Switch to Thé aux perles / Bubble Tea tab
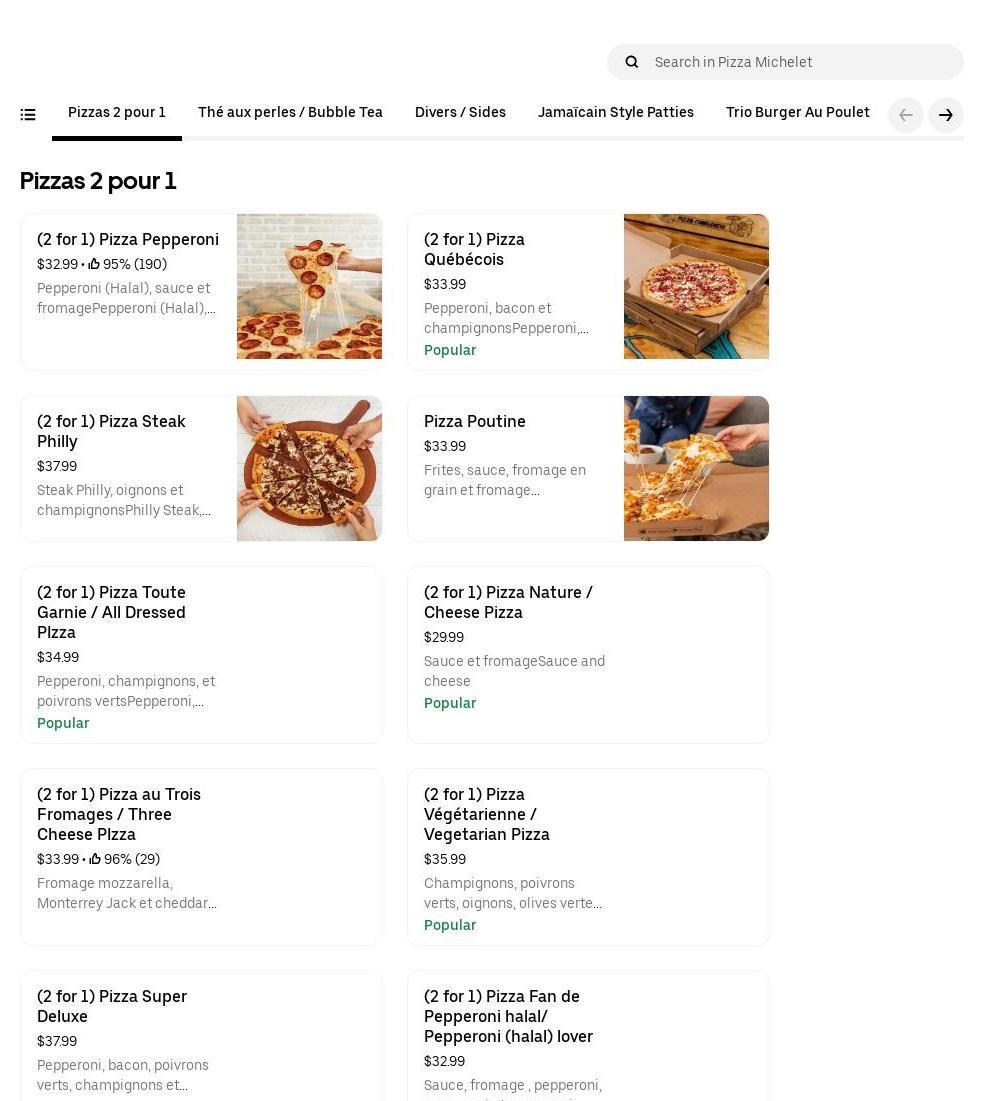Viewport: 984px width, 1101px height. click(290, 113)
